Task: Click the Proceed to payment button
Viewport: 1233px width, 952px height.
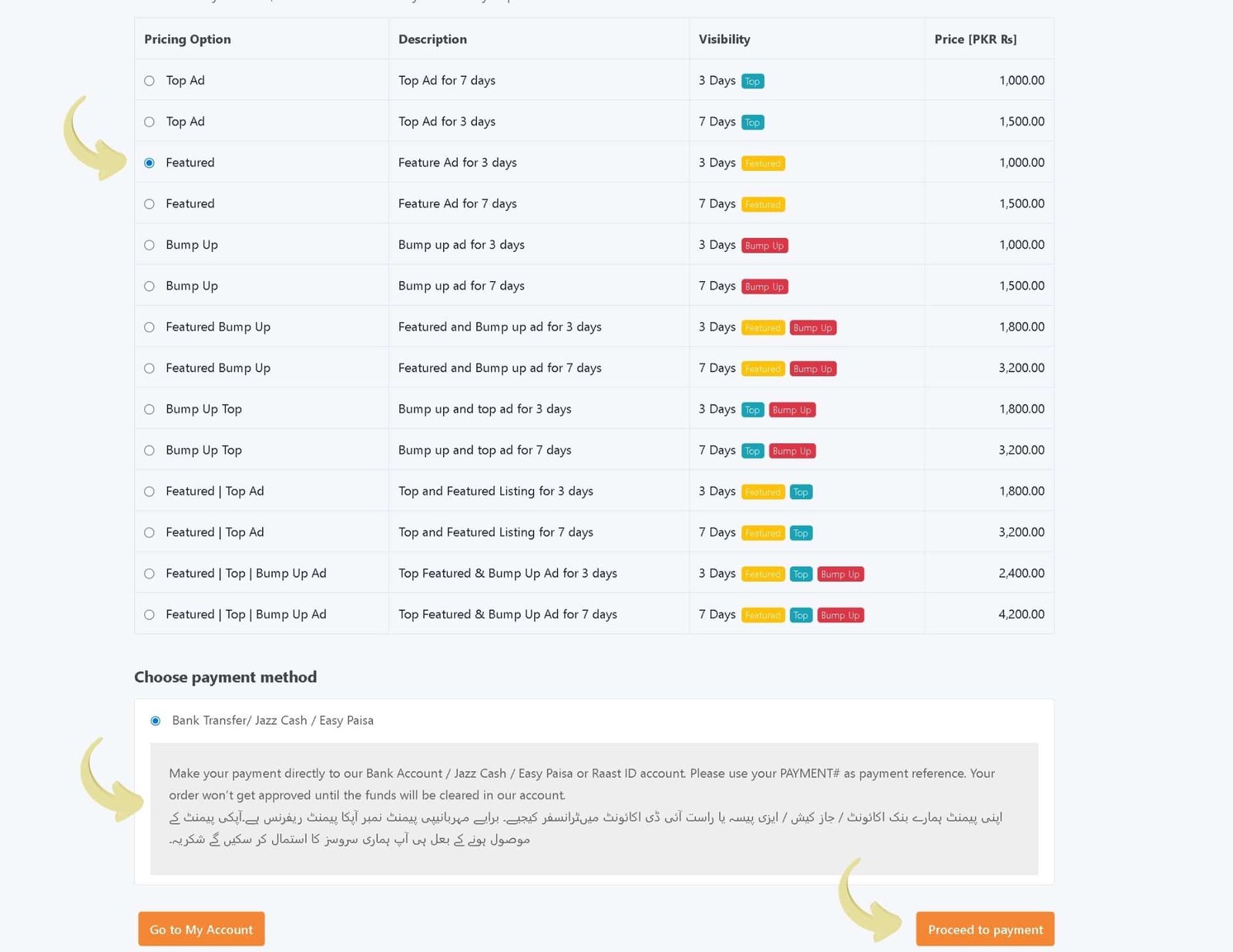Action: pos(985,929)
